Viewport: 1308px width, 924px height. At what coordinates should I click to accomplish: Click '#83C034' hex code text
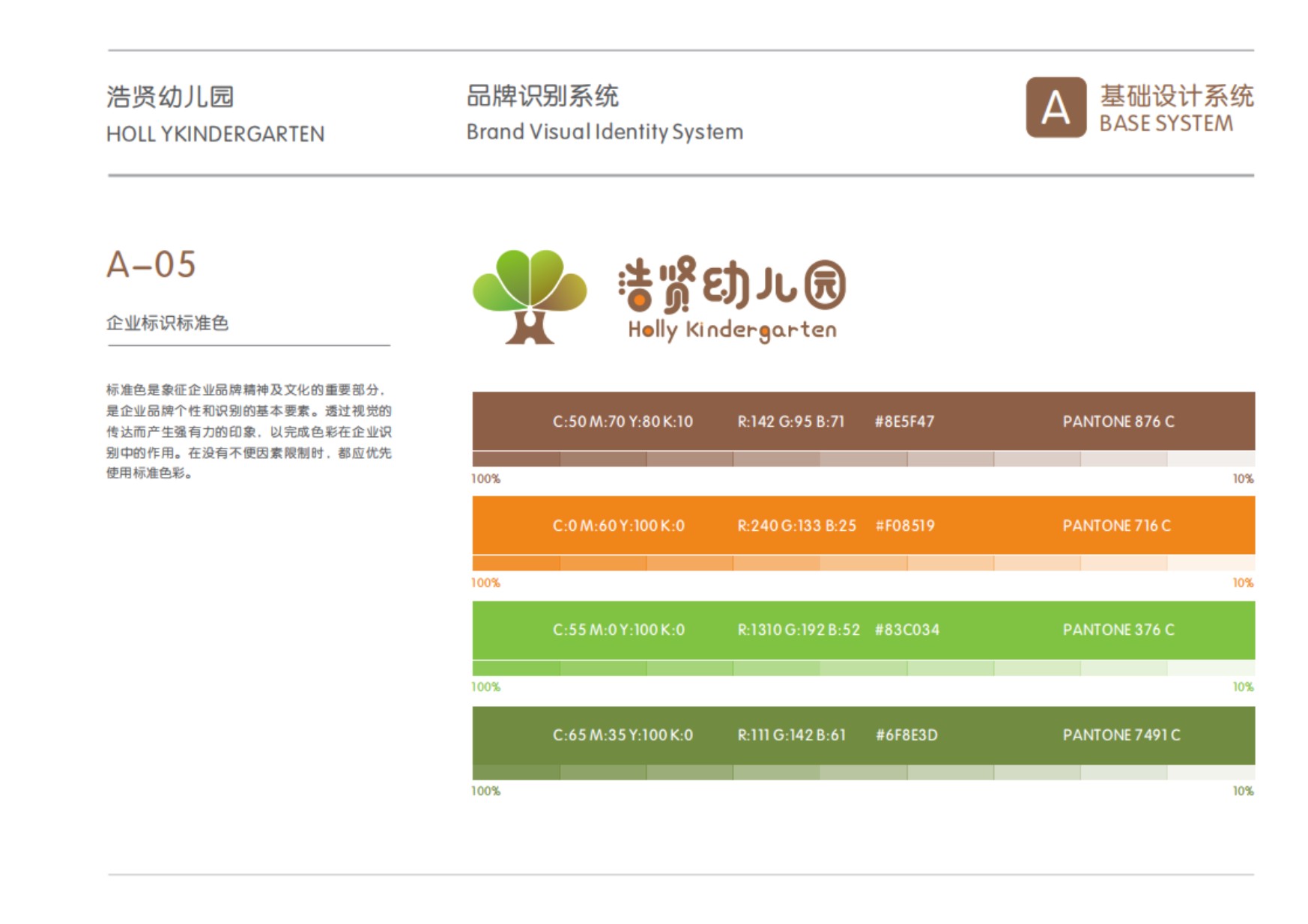tap(907, 630)
